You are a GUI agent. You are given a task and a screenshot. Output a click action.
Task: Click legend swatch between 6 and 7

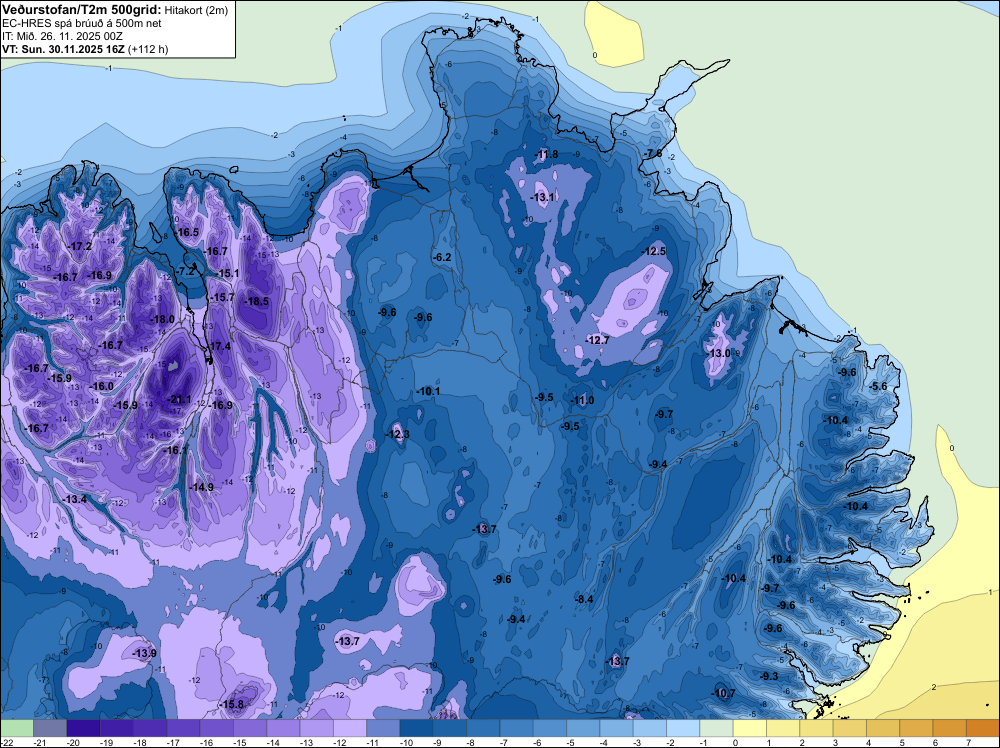click(950, 728)
